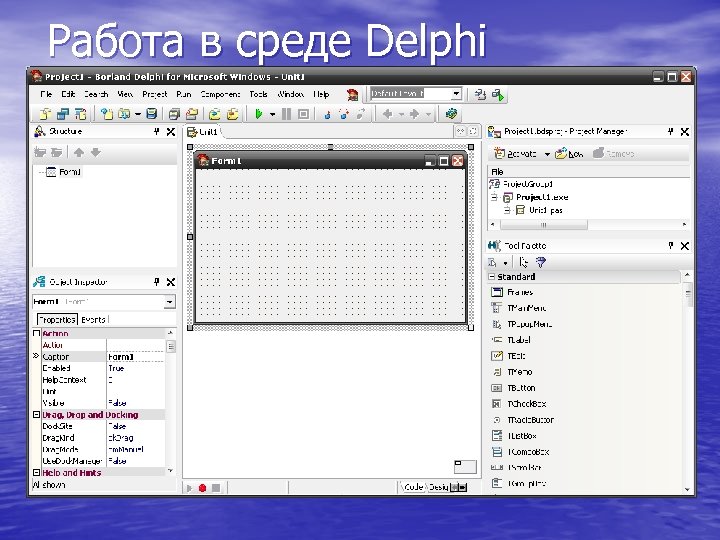The width and height of the screenshot is (720, 540).
Task: Click the macro stop button below the designer
Action: tap(216, 488)
